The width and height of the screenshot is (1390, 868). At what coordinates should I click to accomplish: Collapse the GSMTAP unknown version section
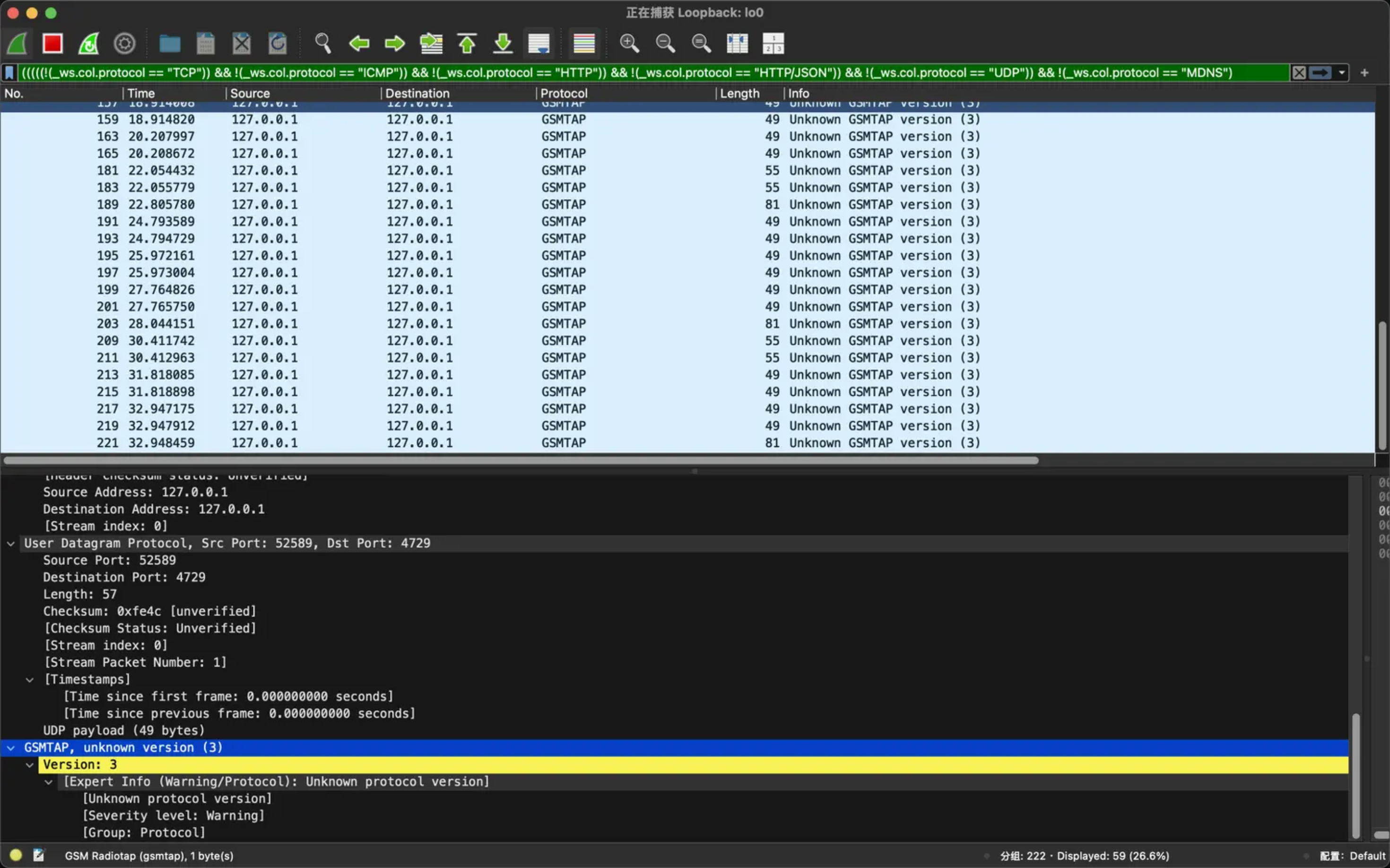[x=11, y=748]
